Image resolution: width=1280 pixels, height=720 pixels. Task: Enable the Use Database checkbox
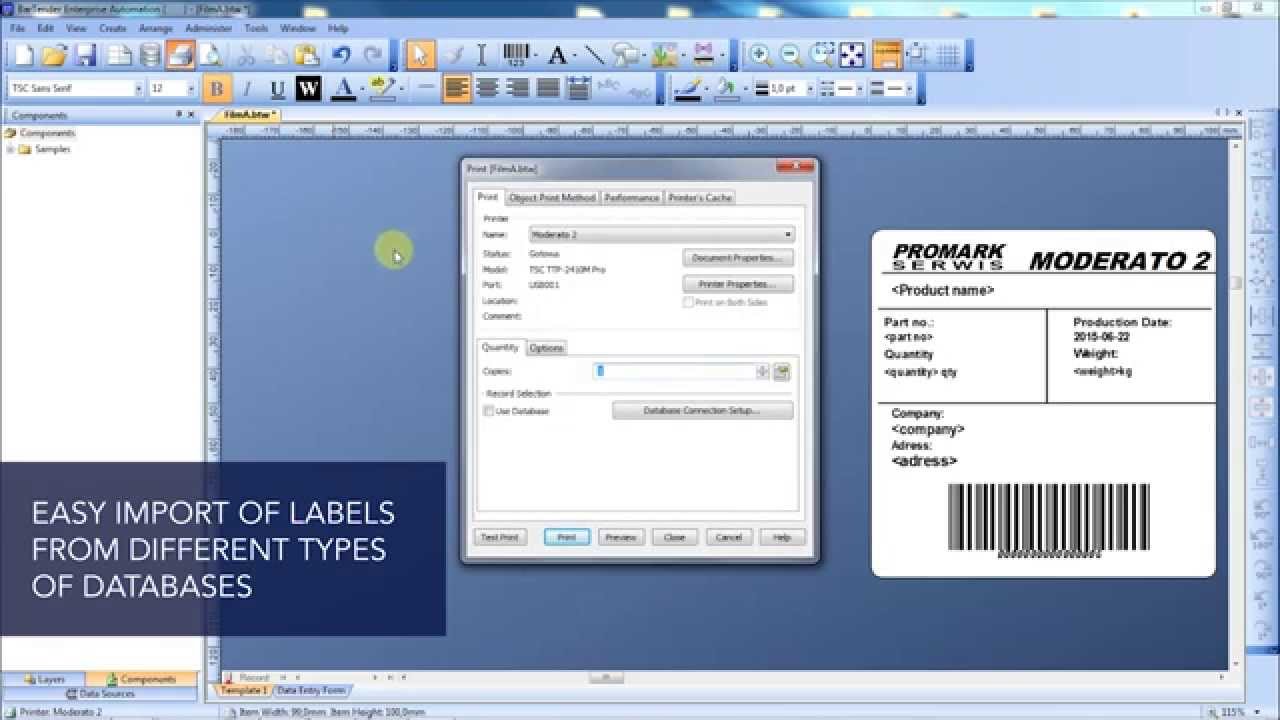(x=488, y=411)
